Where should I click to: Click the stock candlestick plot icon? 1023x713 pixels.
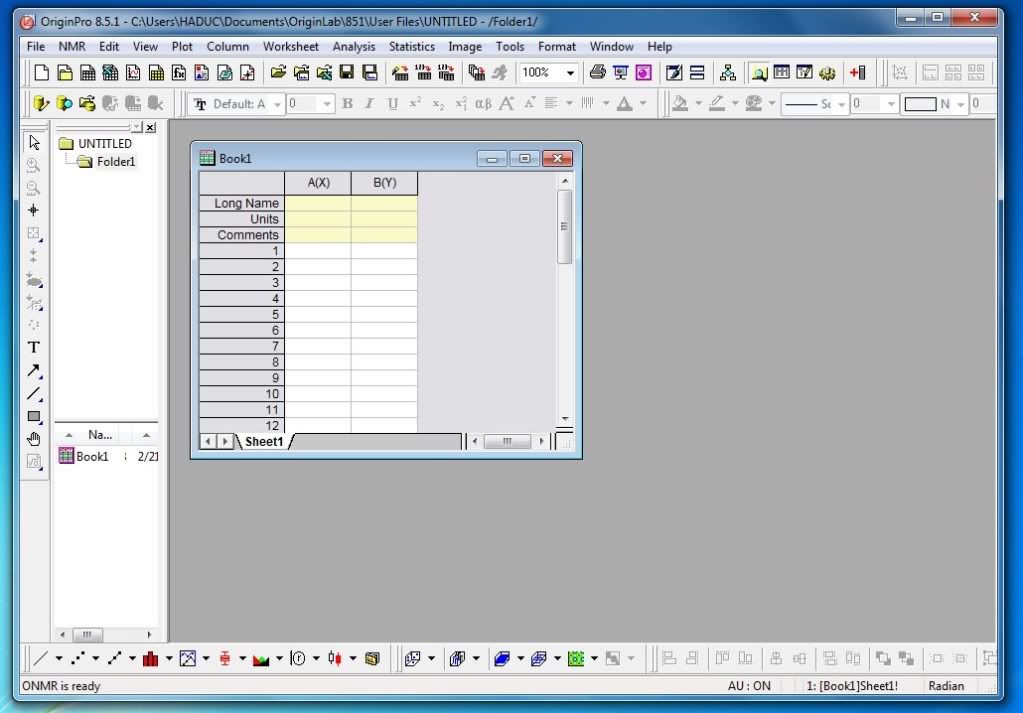[335, 659]
